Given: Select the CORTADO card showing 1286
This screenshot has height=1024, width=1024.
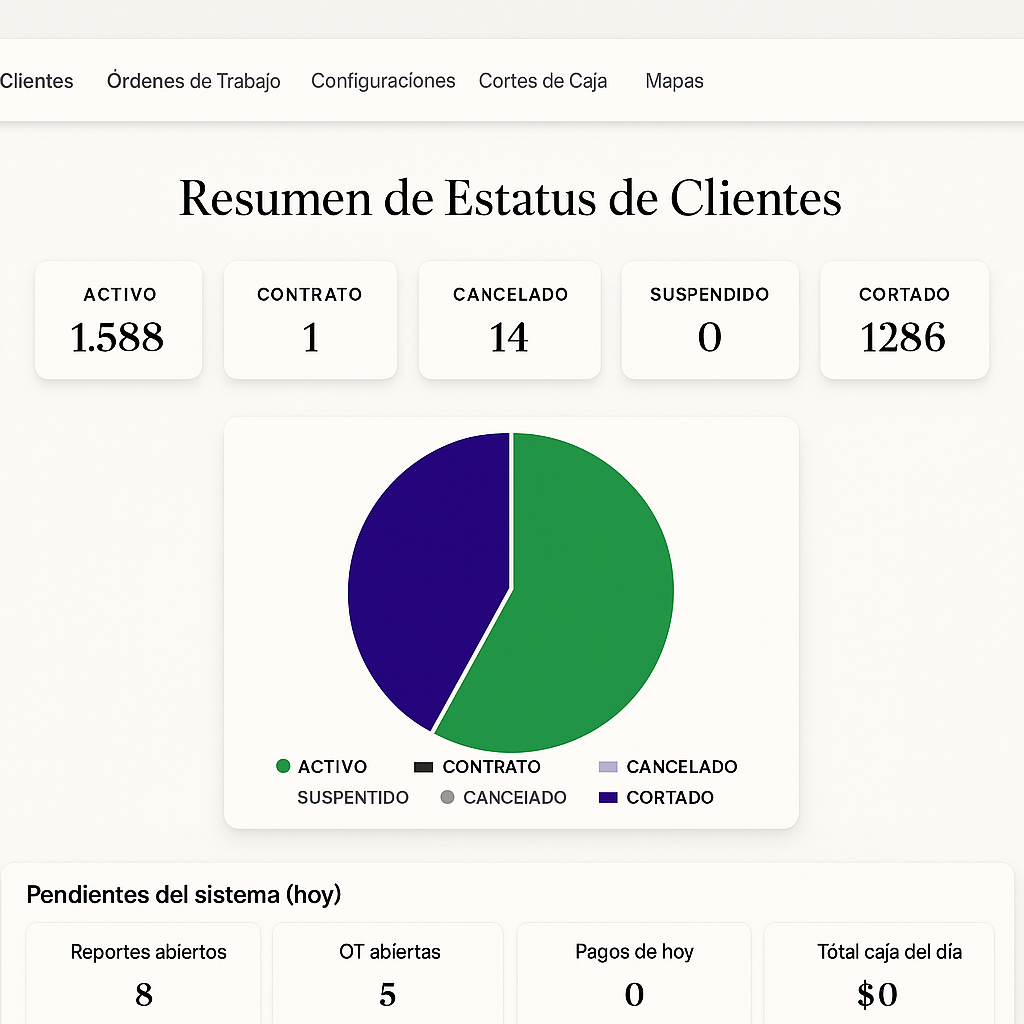Looking at the screenshot, I should pyautogui.click(x=904, y=320).
